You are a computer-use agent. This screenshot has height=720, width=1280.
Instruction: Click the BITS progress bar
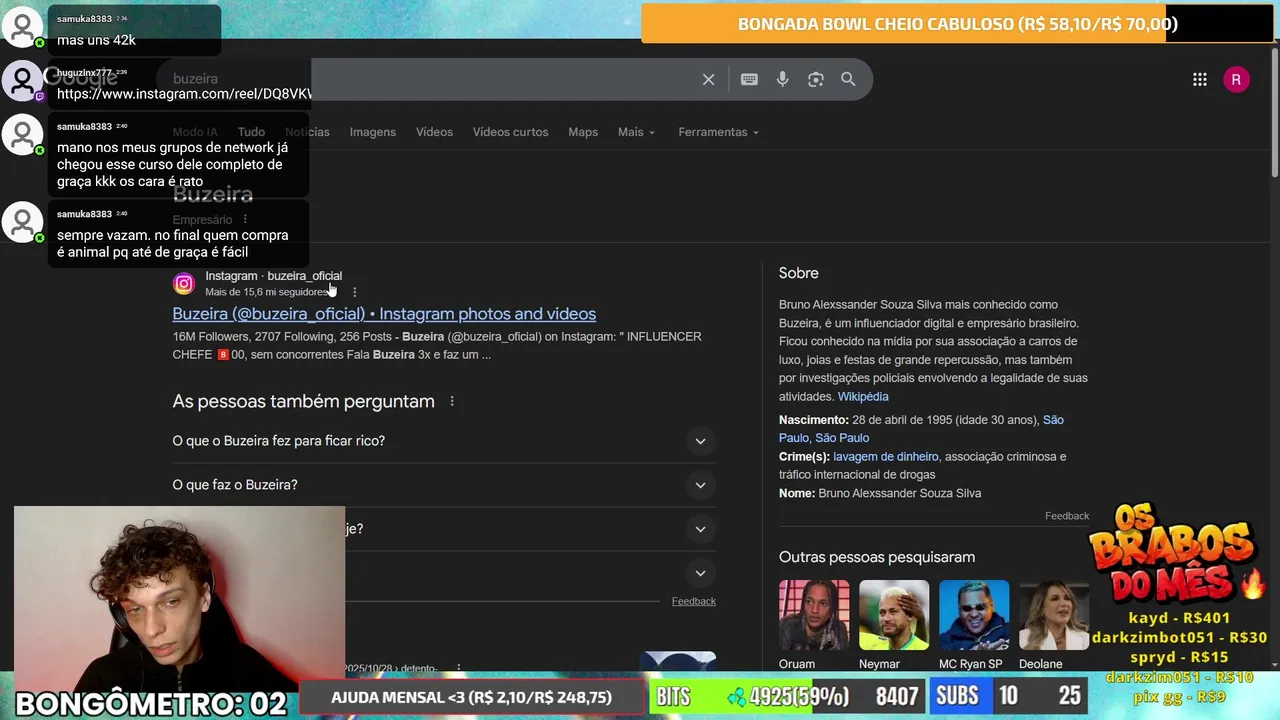(x=788, y=697)
